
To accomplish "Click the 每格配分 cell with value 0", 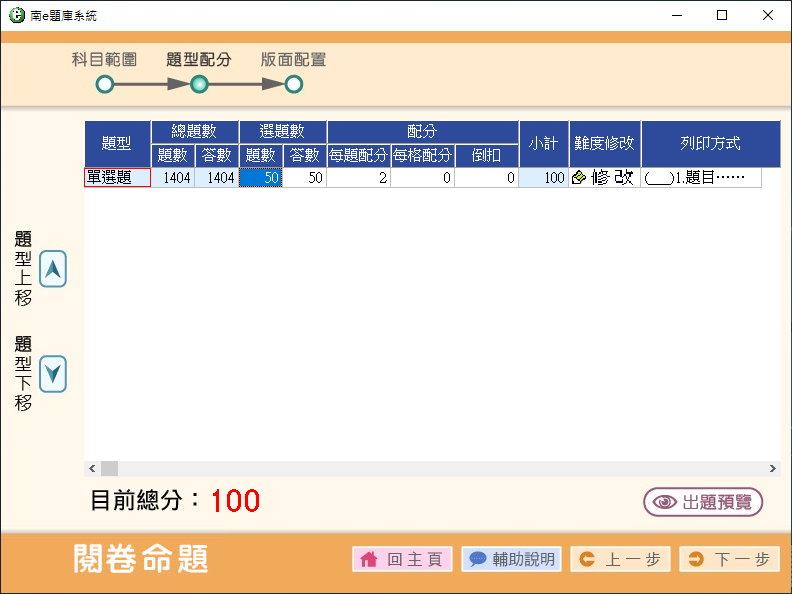I will [x=422, y=178].
